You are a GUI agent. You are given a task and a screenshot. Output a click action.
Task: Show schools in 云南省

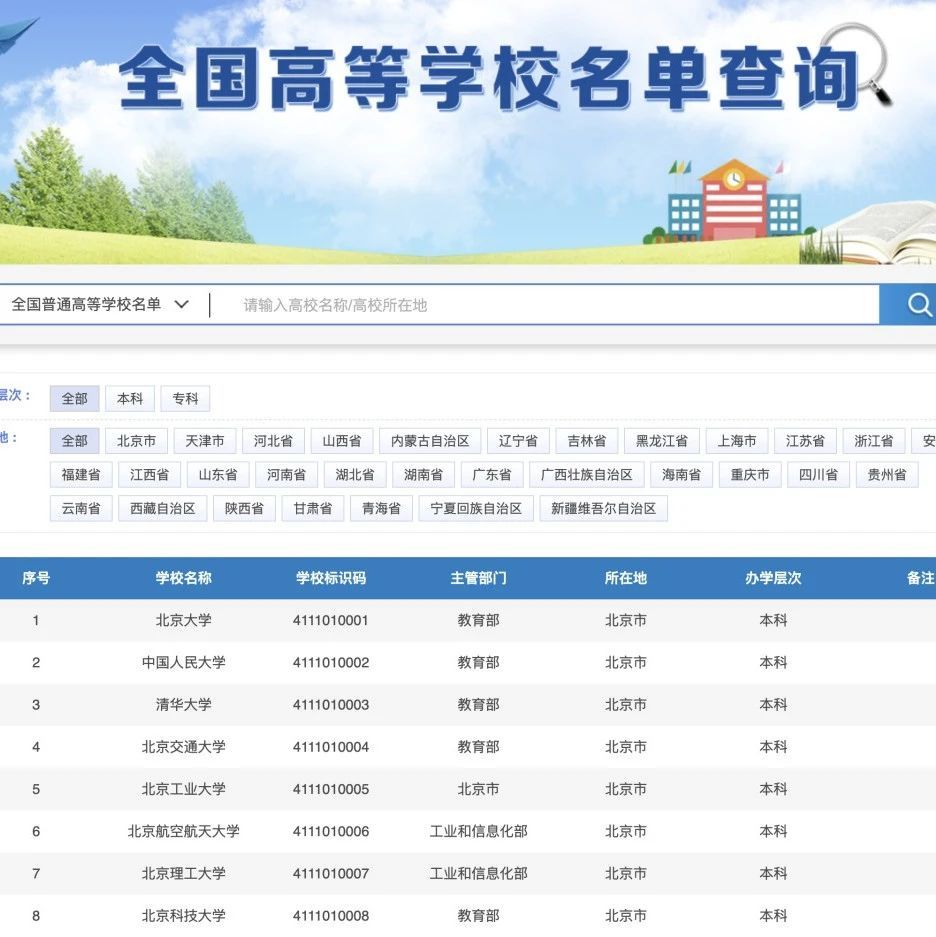(81, 509)
